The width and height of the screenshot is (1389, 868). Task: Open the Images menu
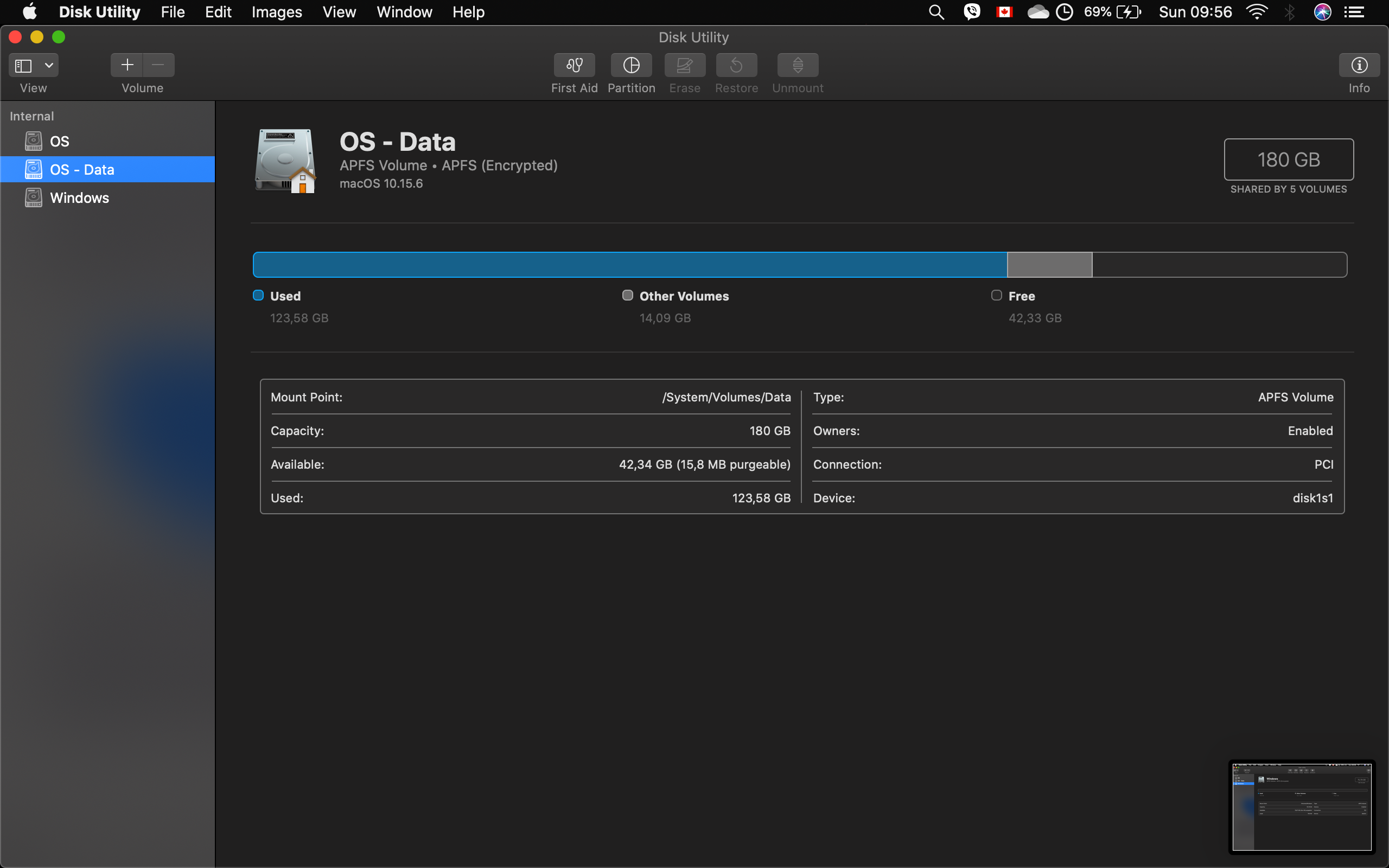277,11
